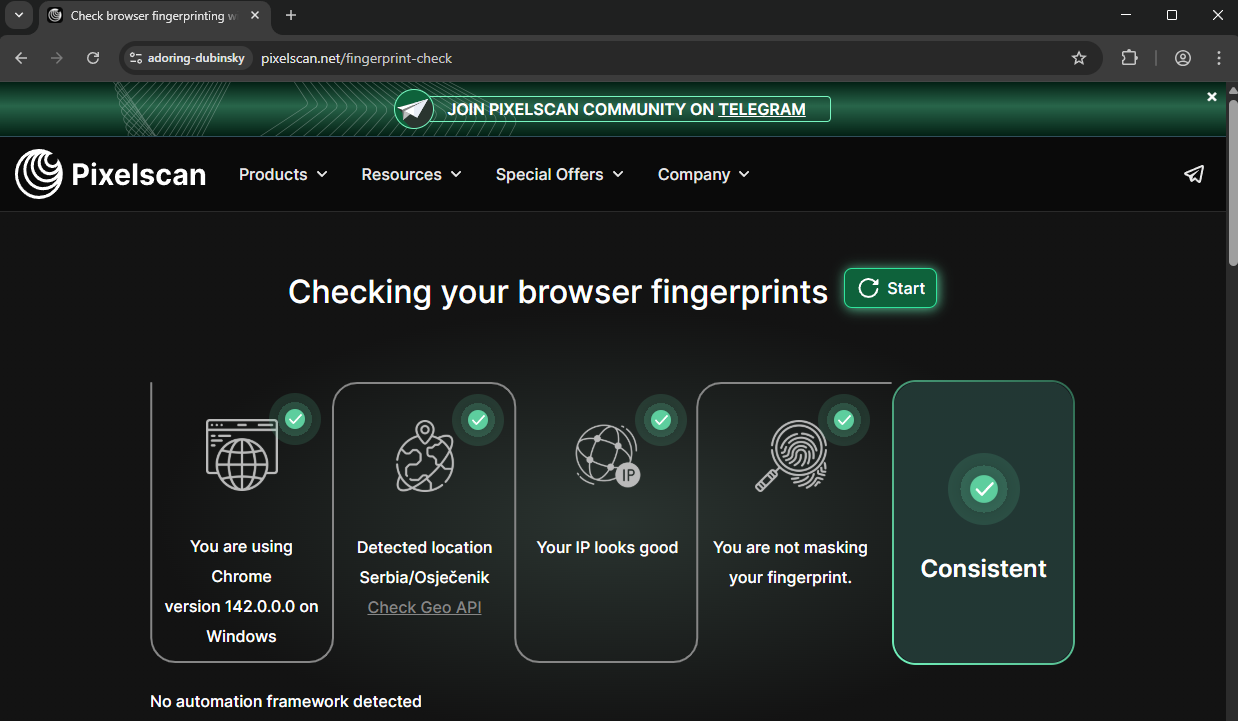
Task: Click the location map pin icon
Action: tap(425, 456)
